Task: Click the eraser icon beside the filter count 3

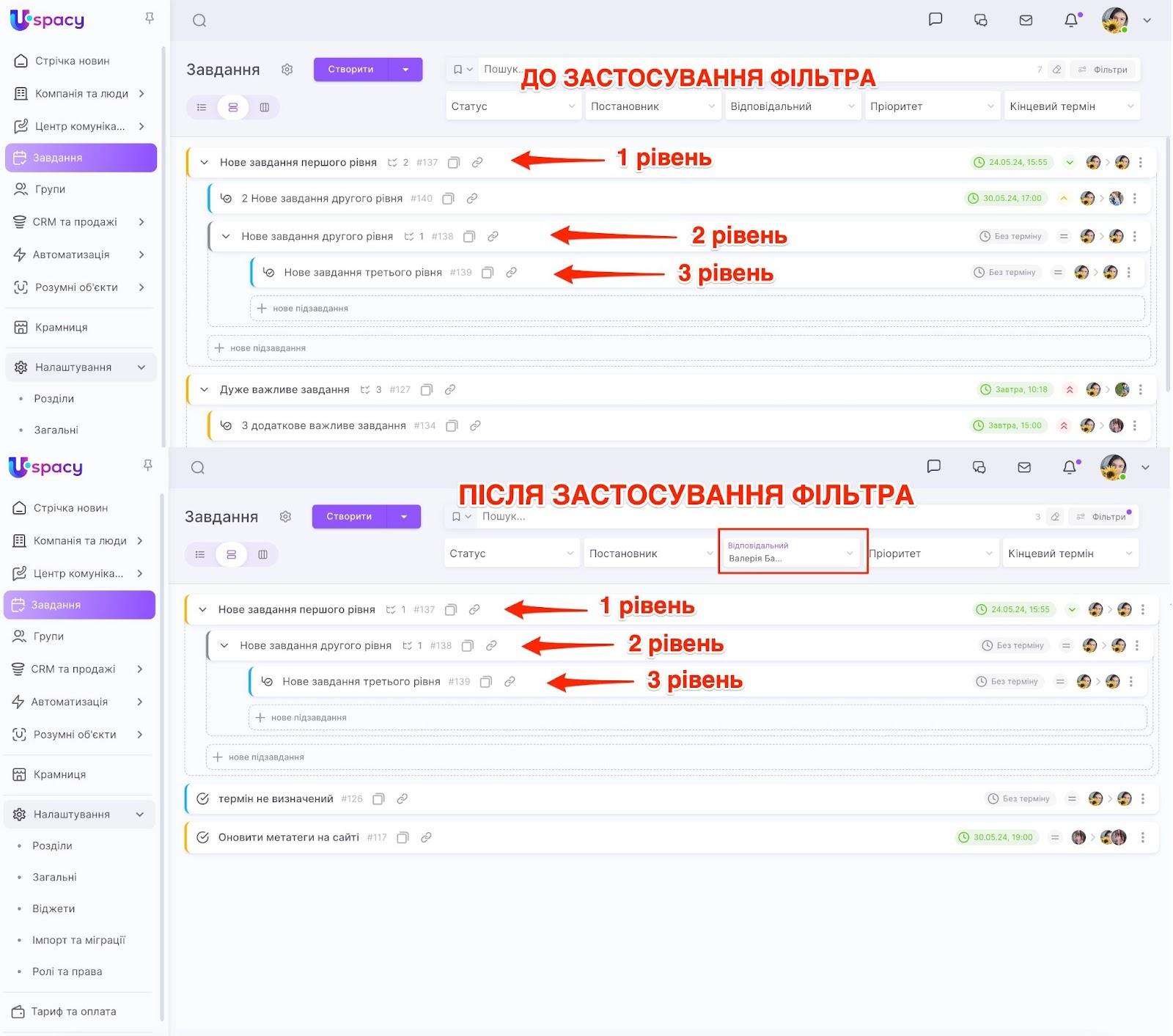Action: [x=1056, y=517]
